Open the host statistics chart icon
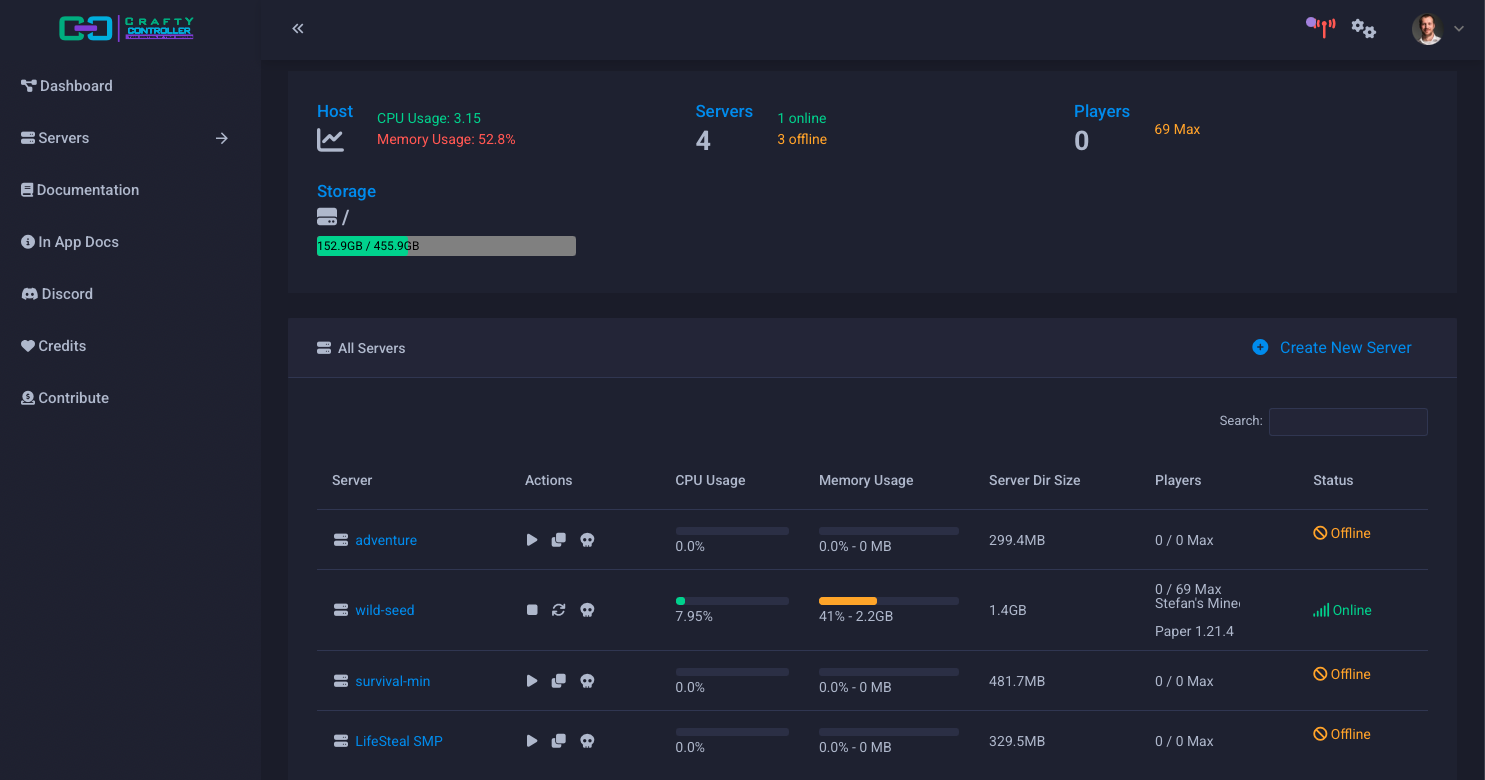 click(330, 140)
